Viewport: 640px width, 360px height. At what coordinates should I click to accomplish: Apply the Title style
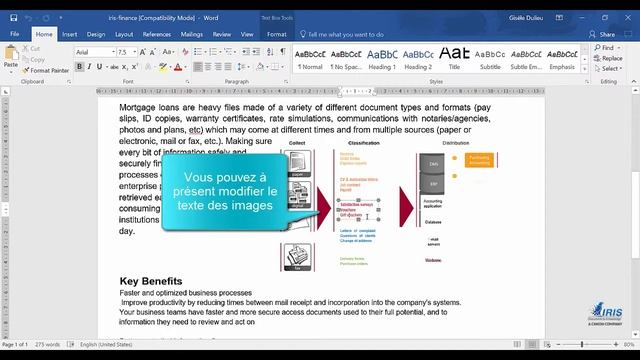coord(454,59)
